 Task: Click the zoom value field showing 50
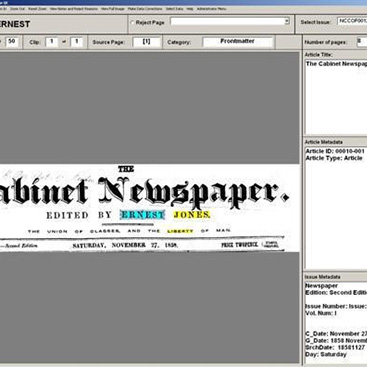point(12,42)
